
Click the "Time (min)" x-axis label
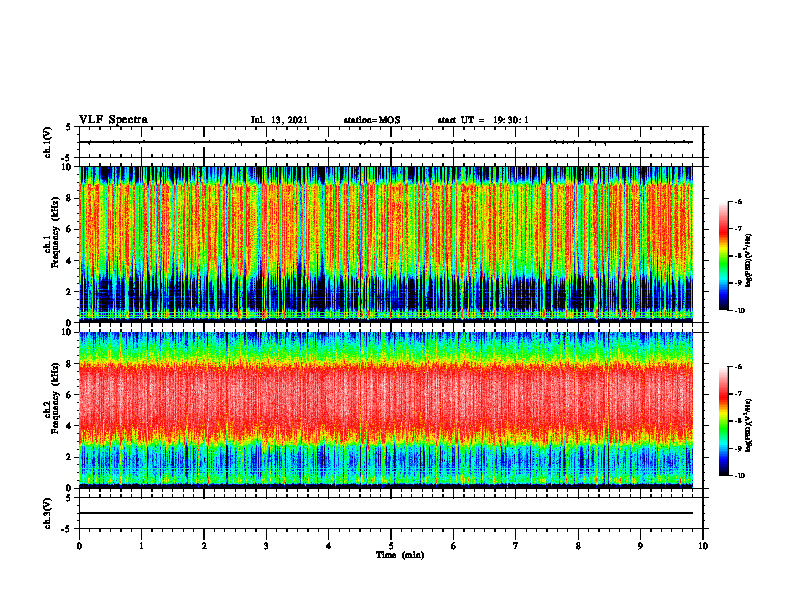[400, 555]
